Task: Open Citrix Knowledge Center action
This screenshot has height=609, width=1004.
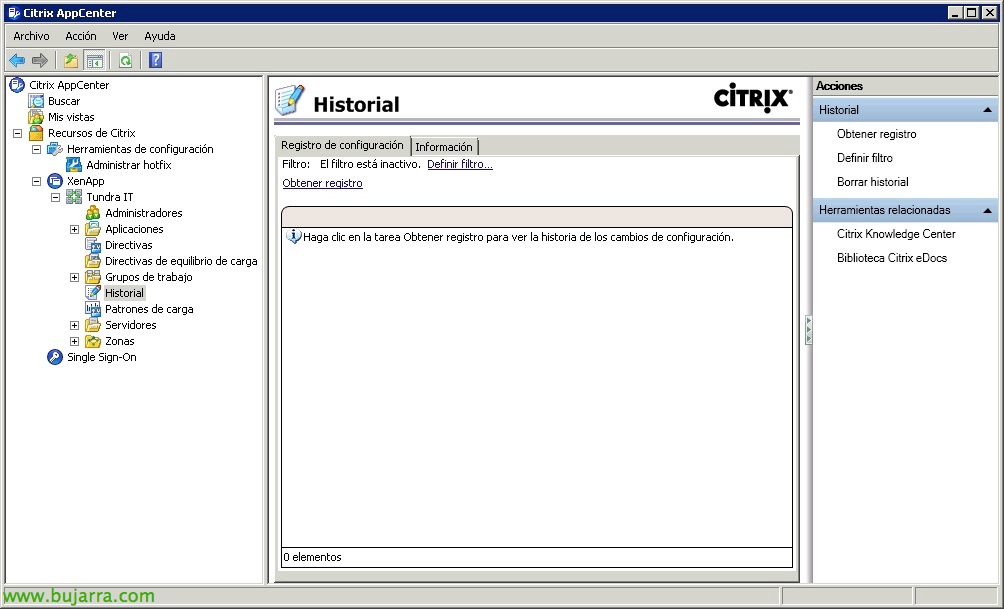Action: (x=896, y=234)
